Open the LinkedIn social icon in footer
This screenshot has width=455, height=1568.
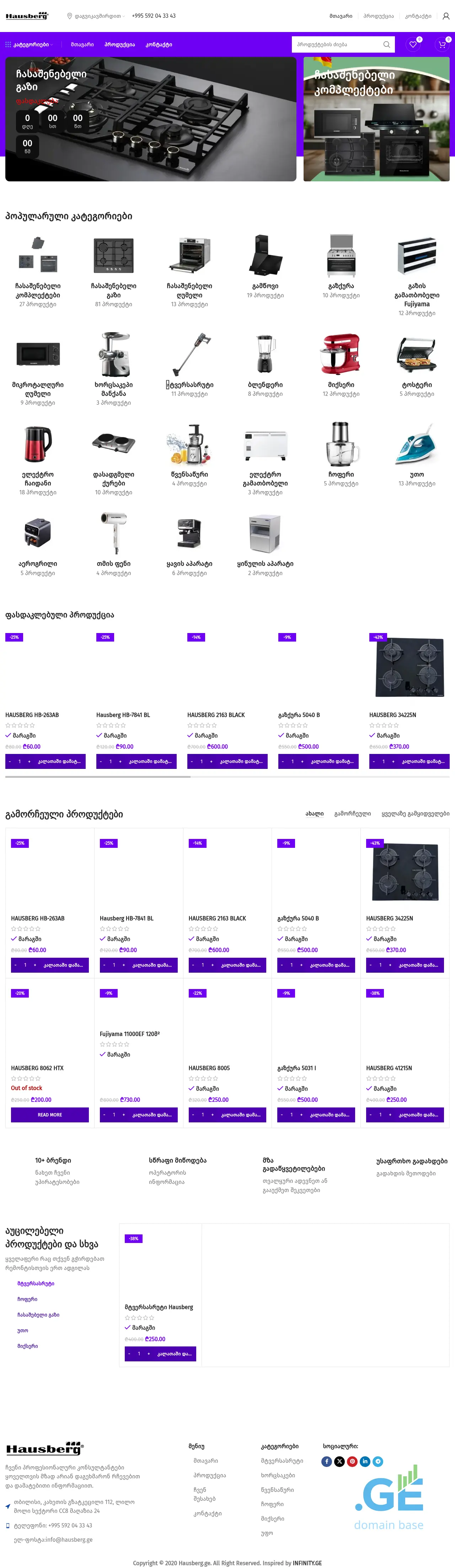tap(365, 1461)
